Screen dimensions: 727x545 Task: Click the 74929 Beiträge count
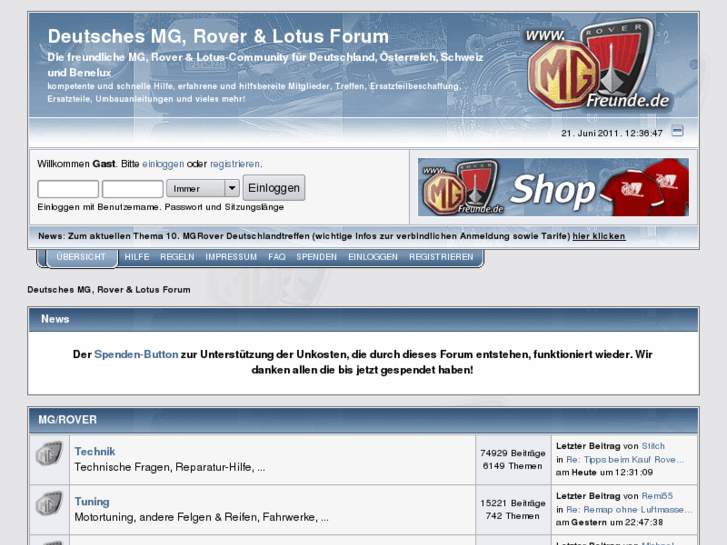point(513,453)
